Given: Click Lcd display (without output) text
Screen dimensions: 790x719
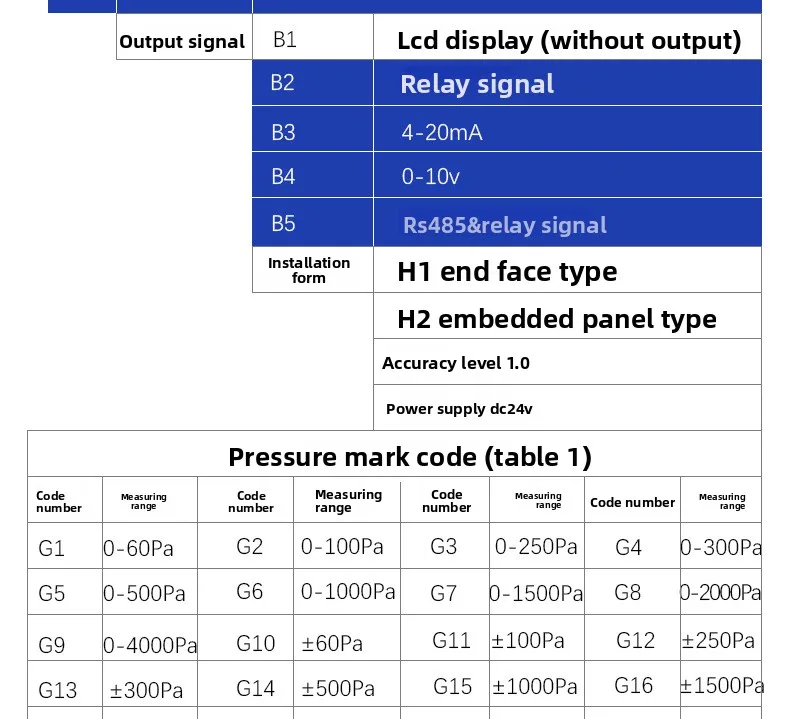Looking at the screenshot, I should [x=569, y=41].
